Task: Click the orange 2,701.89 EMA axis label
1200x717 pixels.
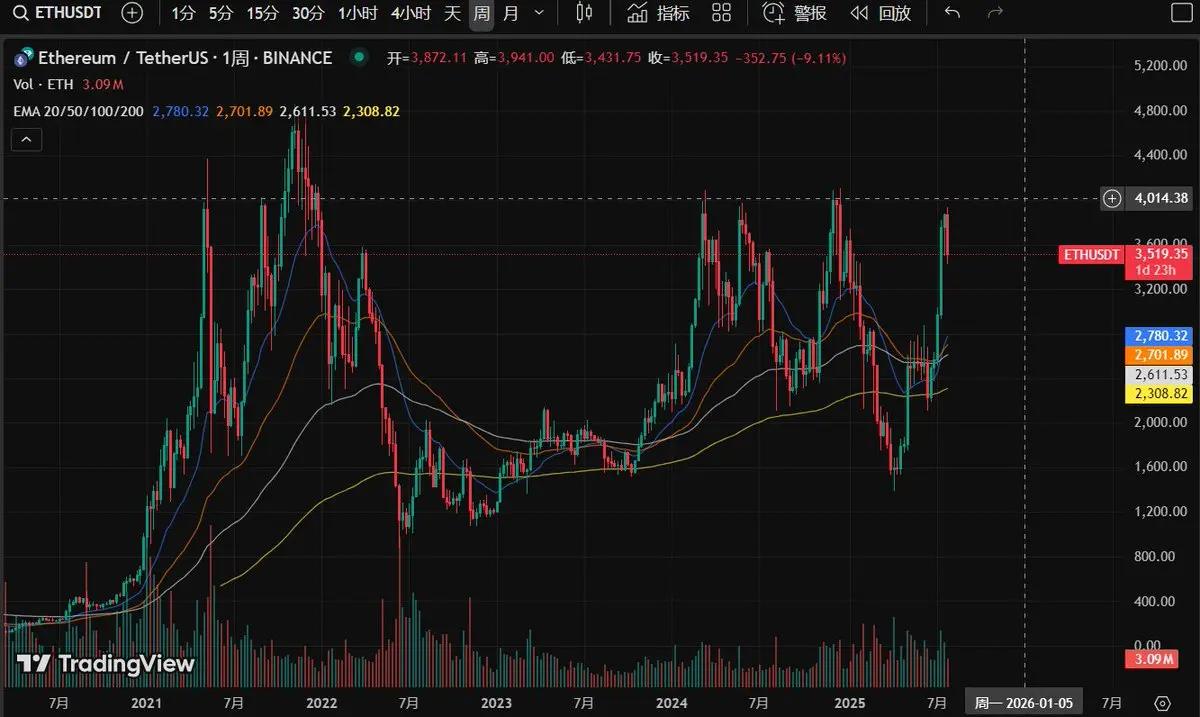Action: 1160,355
